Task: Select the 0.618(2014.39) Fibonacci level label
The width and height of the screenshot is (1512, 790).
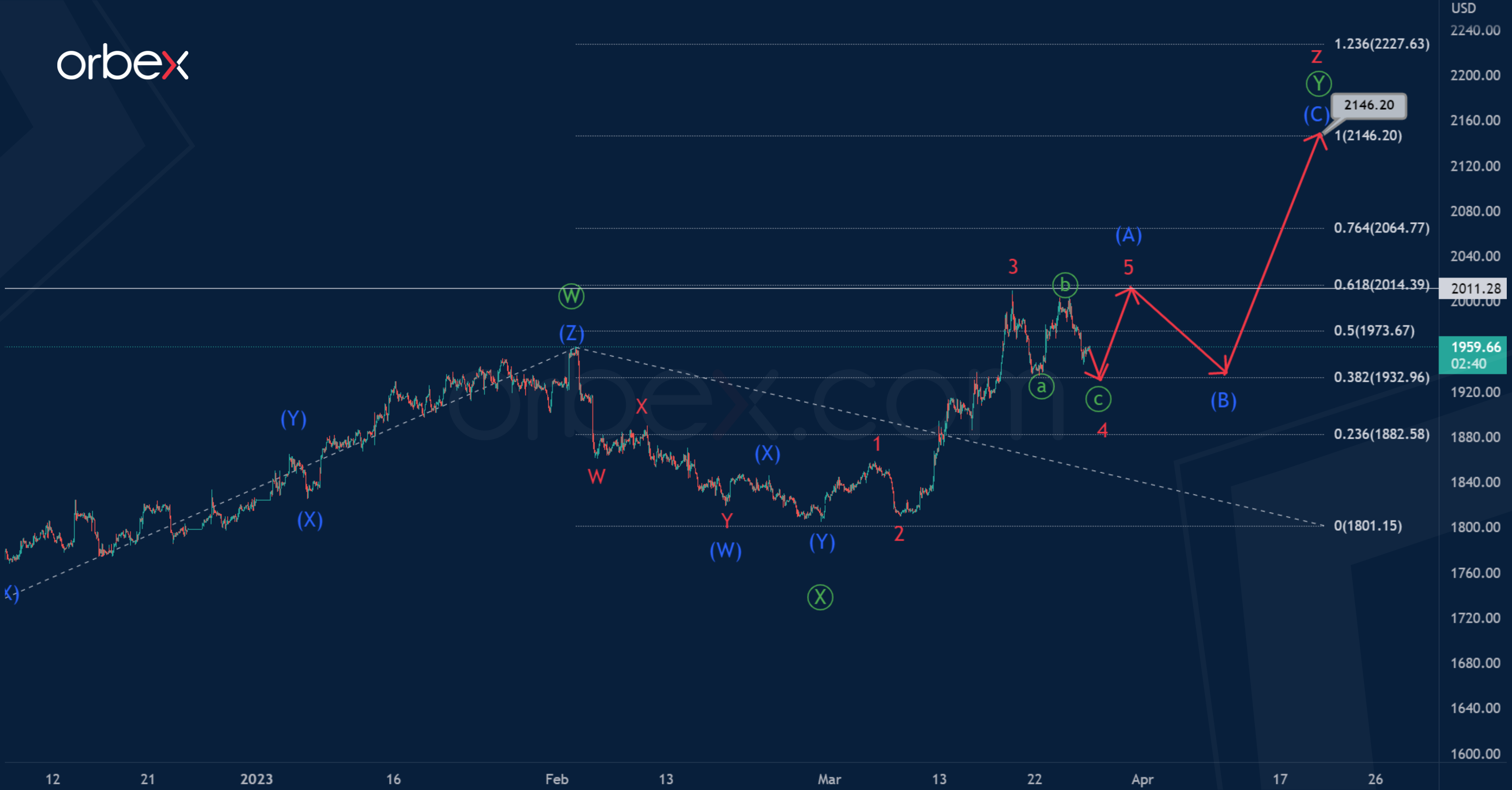Action: (x=1381, y=285)
